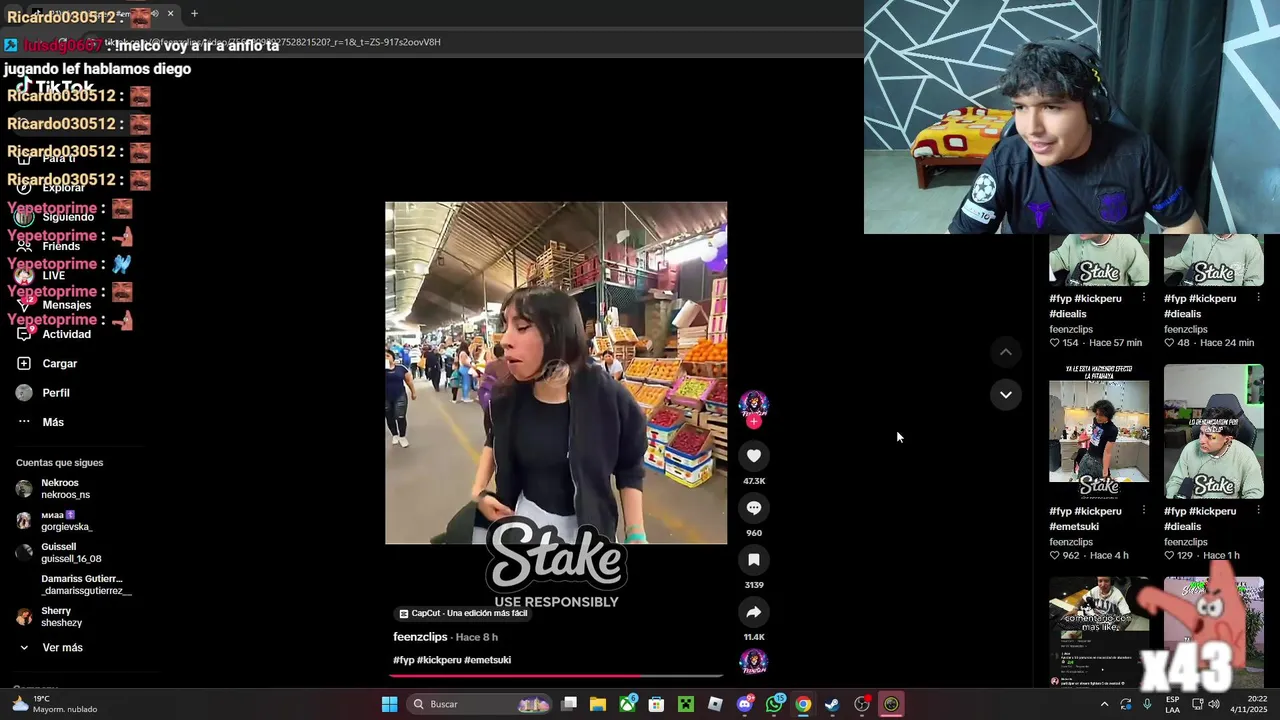Open the weather widget showing 19°C
The image size is (1280, 720).
pyautogui.click(x=55, y=704)
